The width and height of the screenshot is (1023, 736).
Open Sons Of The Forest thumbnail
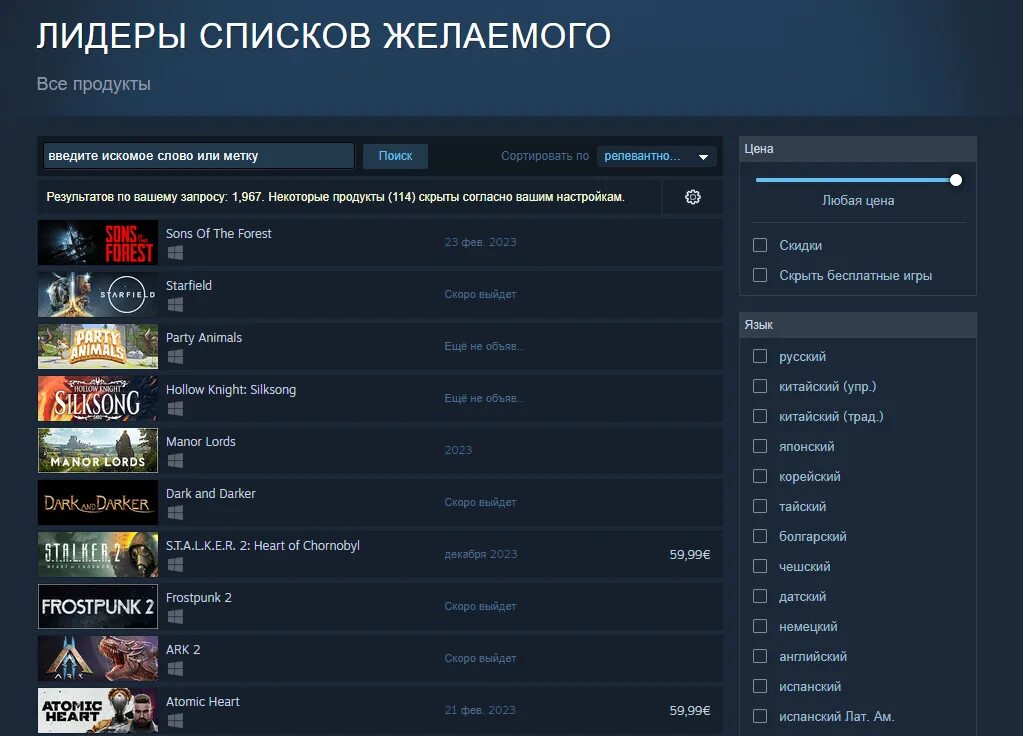pos(98,242)
